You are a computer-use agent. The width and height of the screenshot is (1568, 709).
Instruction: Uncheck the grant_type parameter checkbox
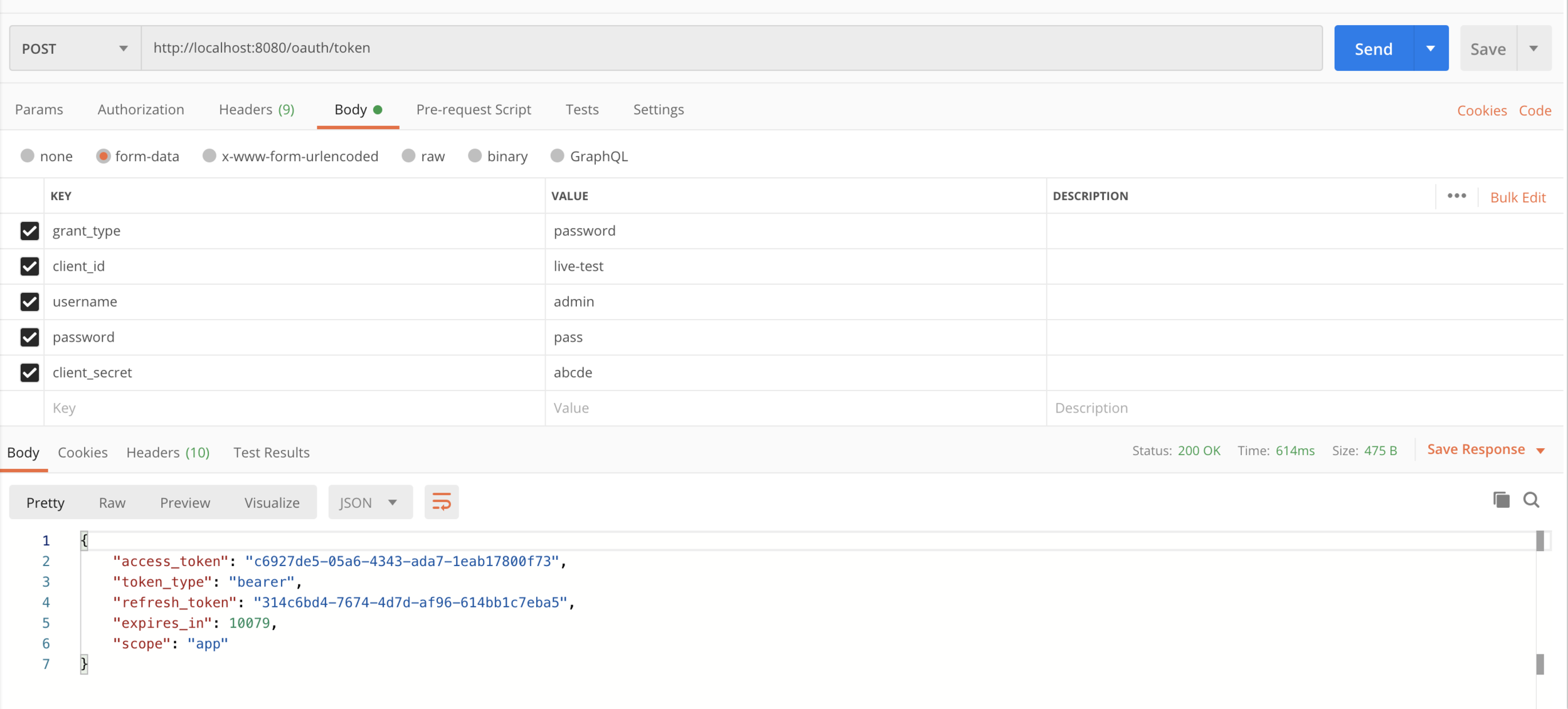[29, 231]
